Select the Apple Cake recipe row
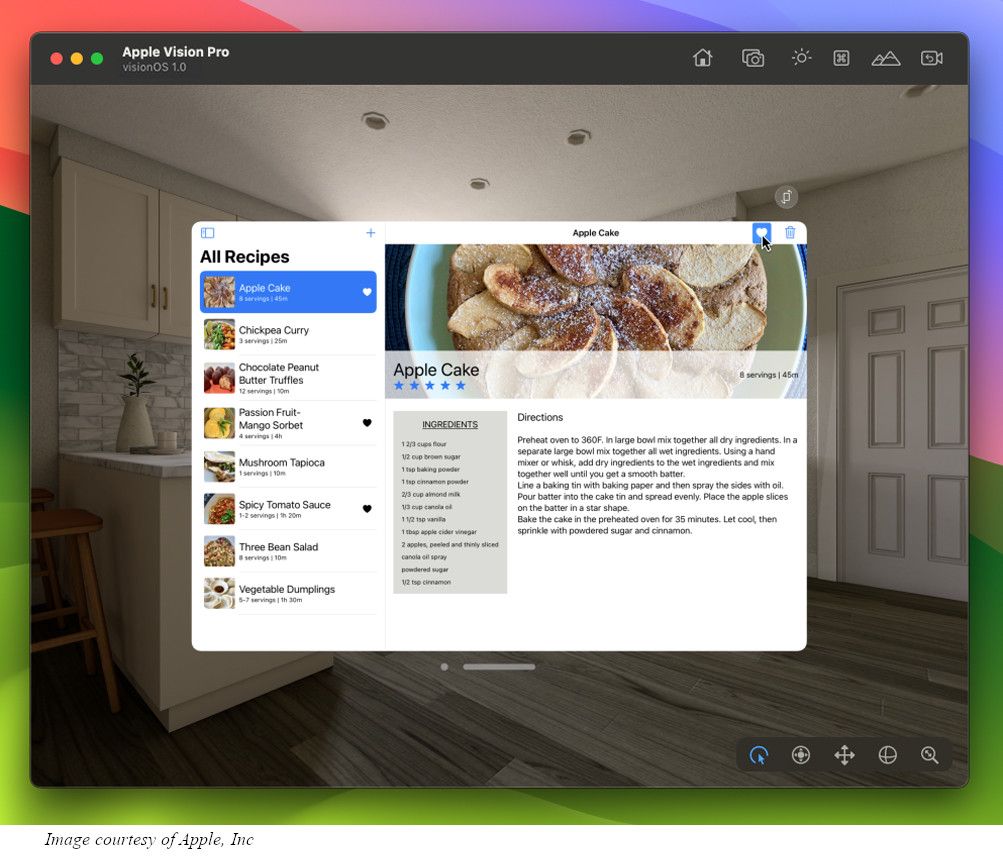Viewport: 1003px width, 858px height. click(x=288, y=292)
